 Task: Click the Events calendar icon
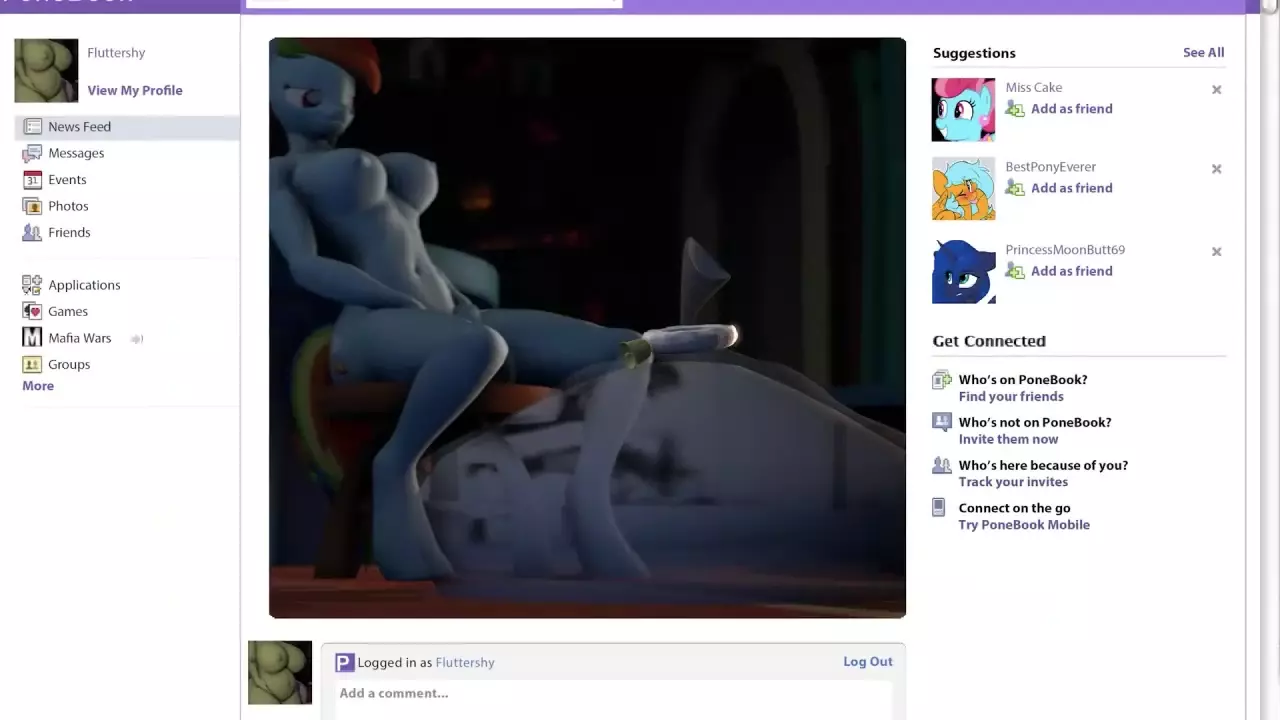coord(32,180)
